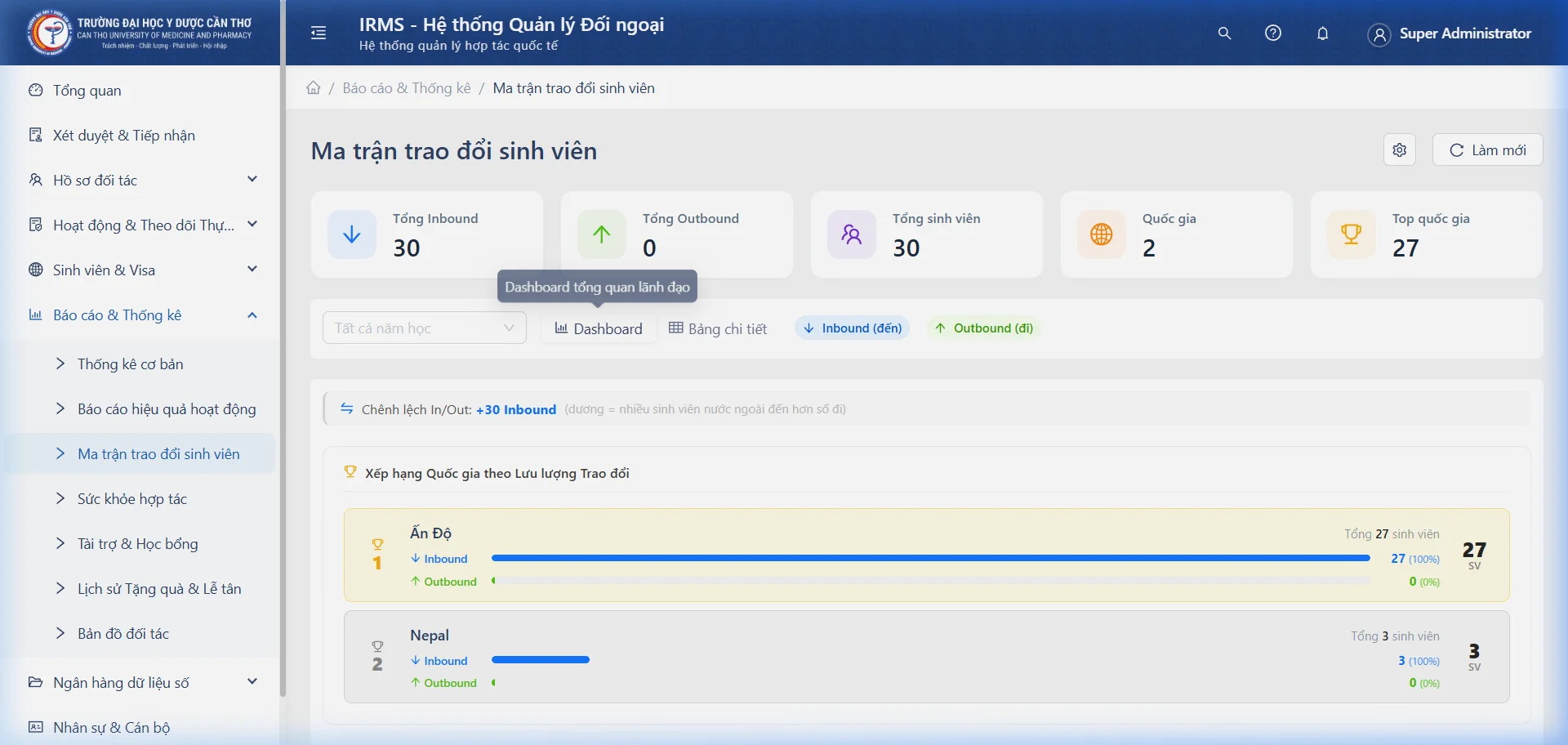Viewport: 1568px width, 745px height.
Task: Enable the Outbound (đi) filter
Action: pyautogui.click(x=983, y=328)
